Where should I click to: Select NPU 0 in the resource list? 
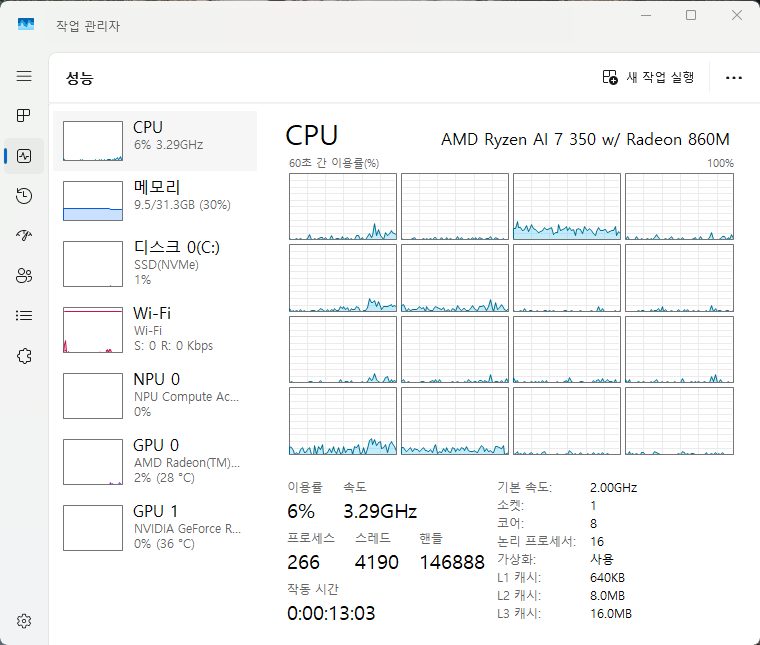coord(155,395)
